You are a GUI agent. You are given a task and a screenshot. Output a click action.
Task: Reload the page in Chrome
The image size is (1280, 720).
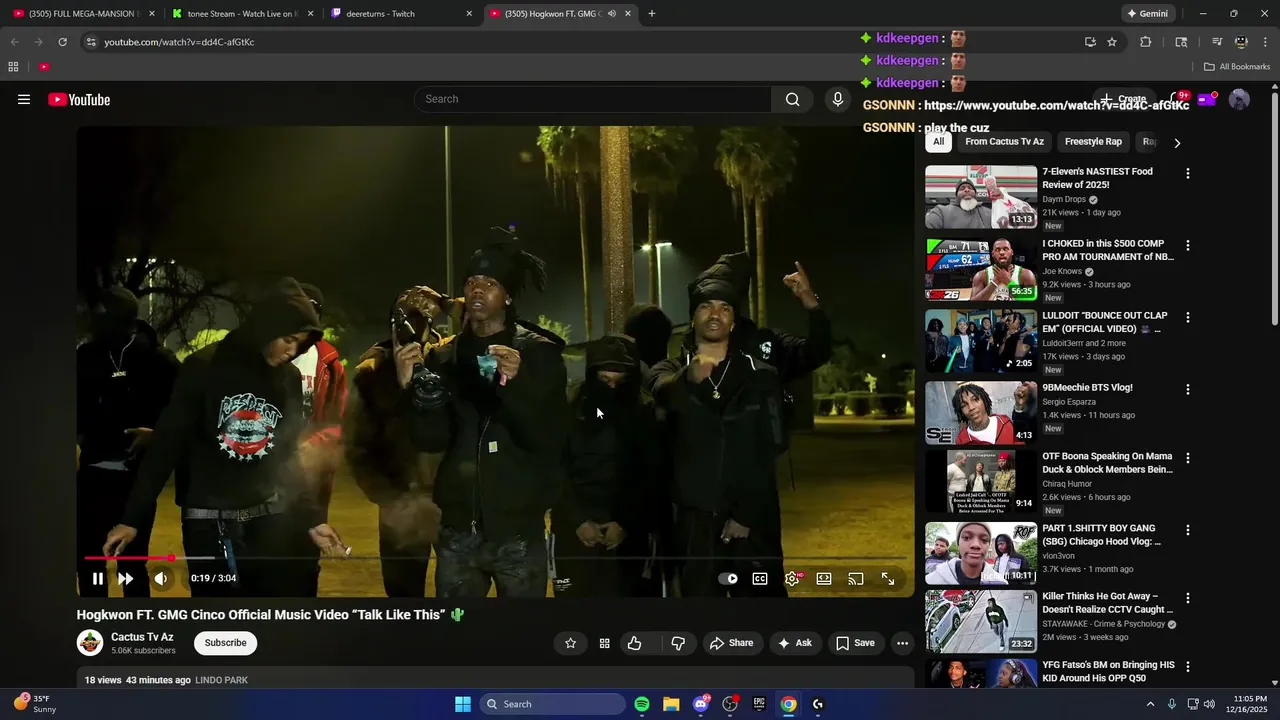click(x=62, y=42)
